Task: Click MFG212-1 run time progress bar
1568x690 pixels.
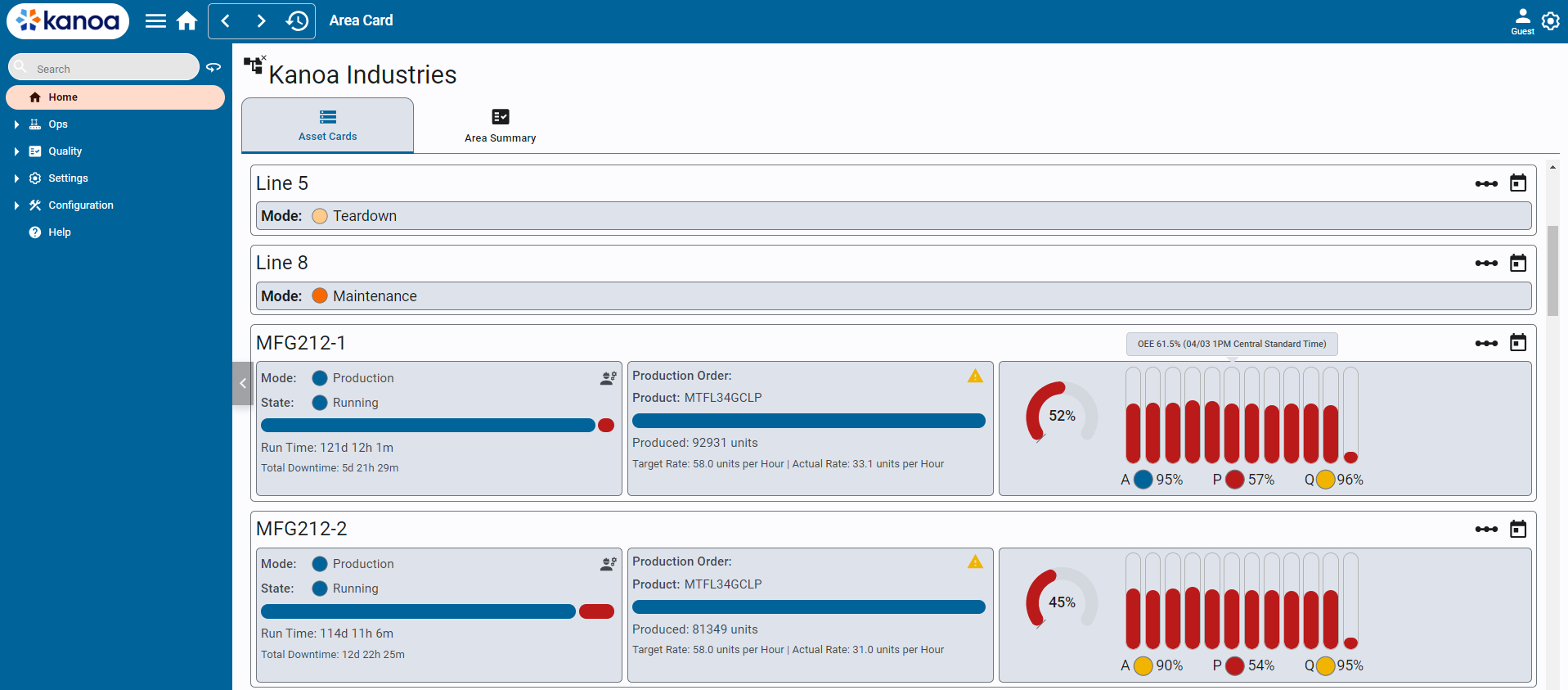Action: coord(428,426)
